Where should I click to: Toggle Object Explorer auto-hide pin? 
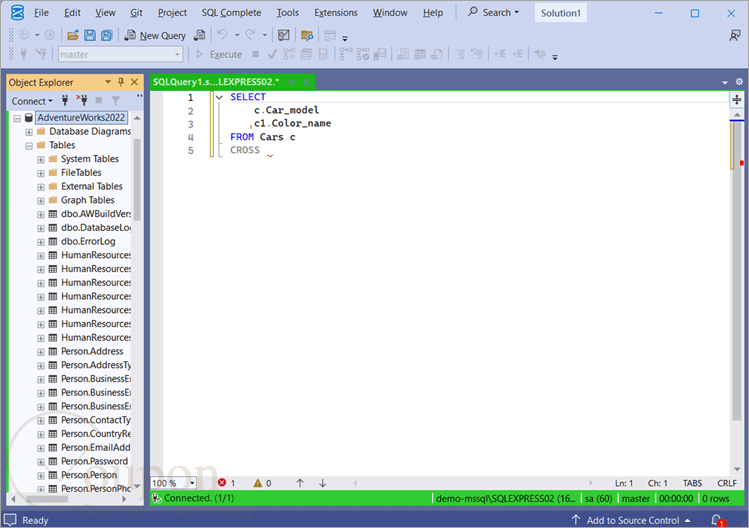point(121,82)
